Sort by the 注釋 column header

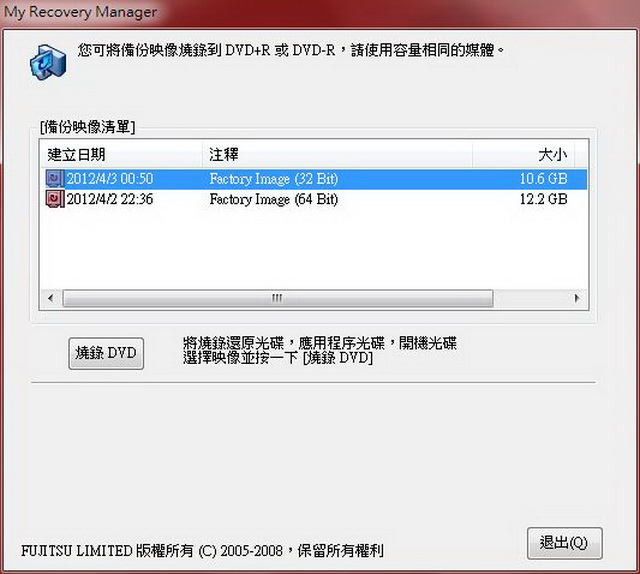(338, 155)
